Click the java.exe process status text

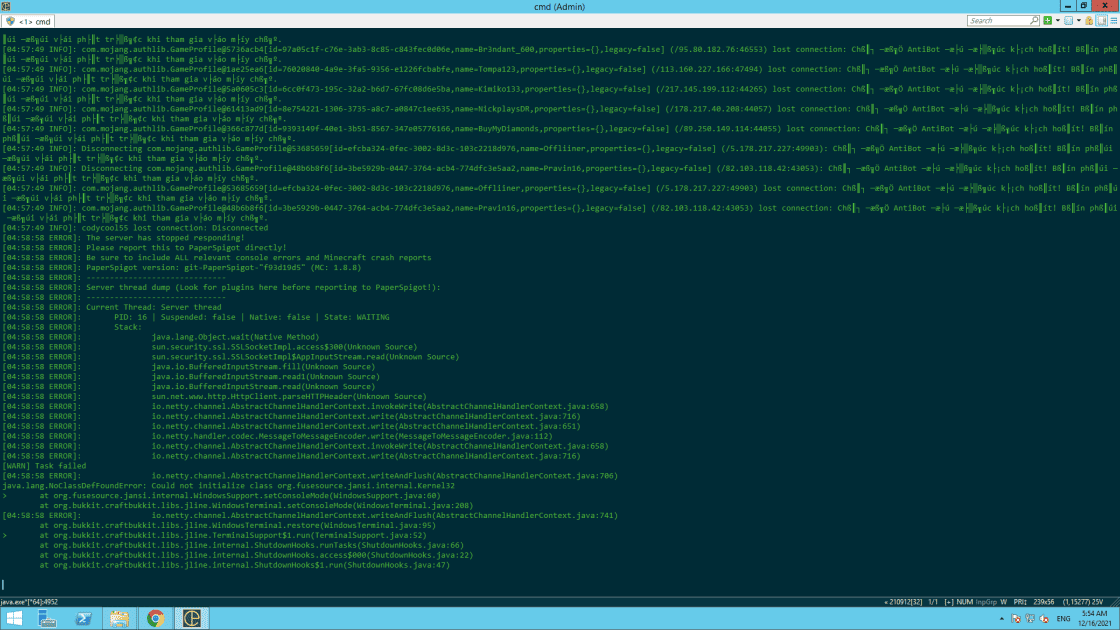coord(29,602)
